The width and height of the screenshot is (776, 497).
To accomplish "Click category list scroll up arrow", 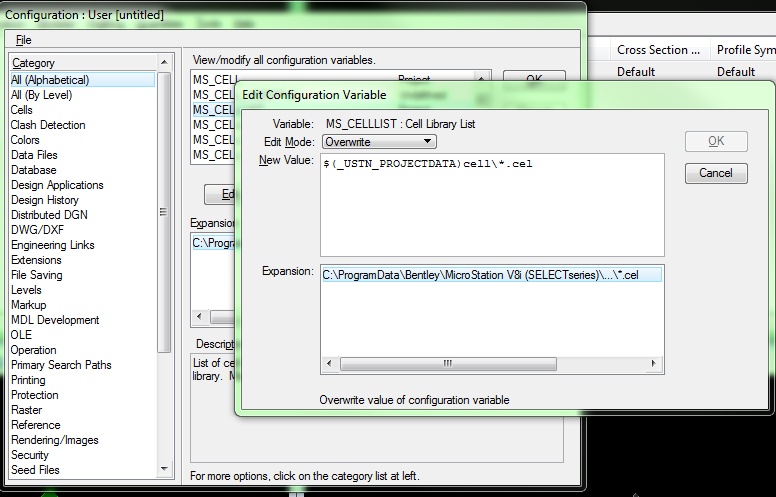I will tap(164, 62).
